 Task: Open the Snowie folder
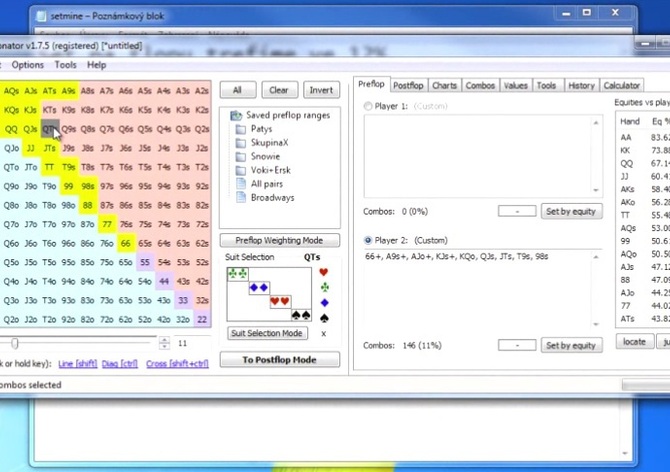pyautogui.click(x=258, y=156)
